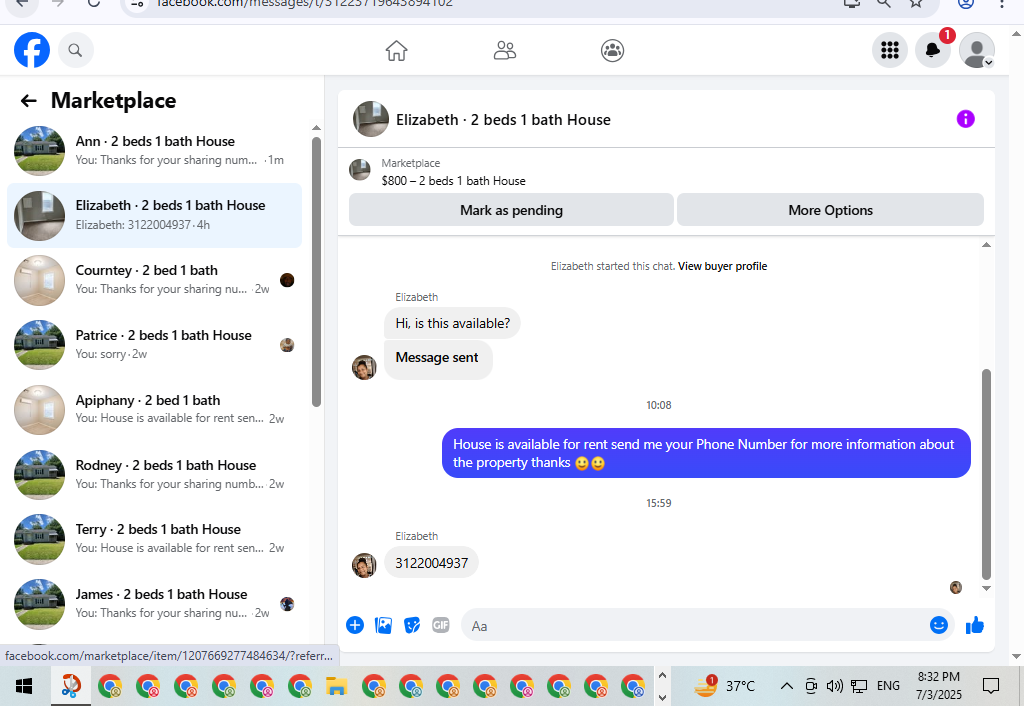Open Ann's 2 beds 1 bath chat
Viewport: 1024px width, 706px height.
[155, 151]
